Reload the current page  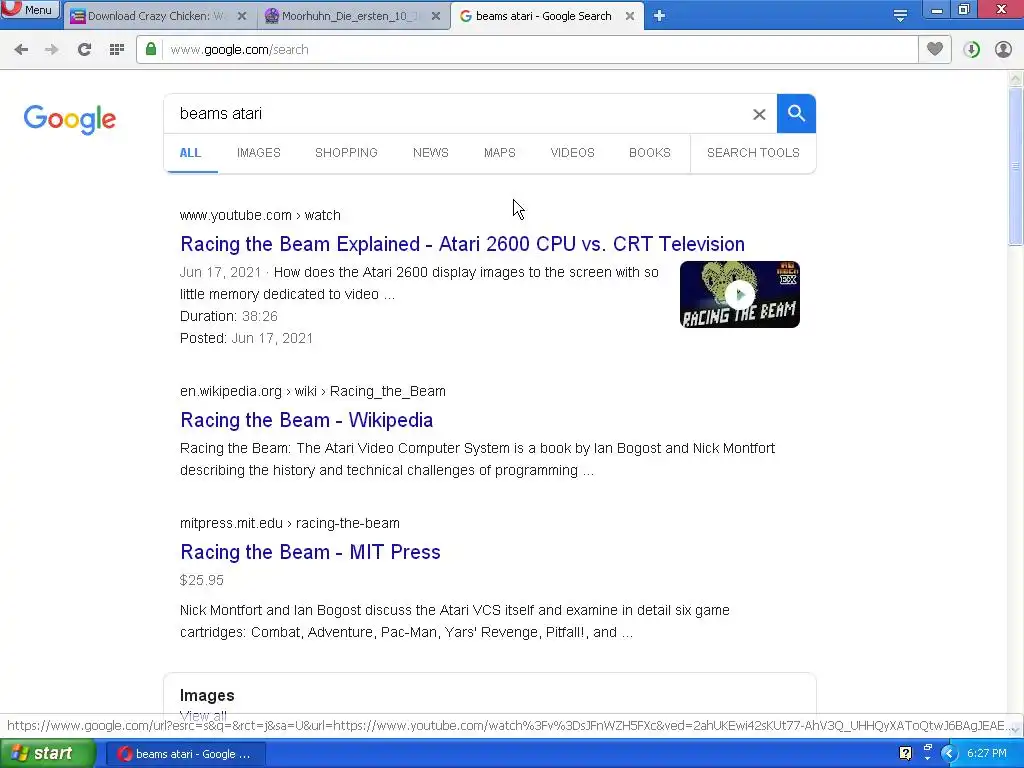pyautogui.click(x=84, y=50)
